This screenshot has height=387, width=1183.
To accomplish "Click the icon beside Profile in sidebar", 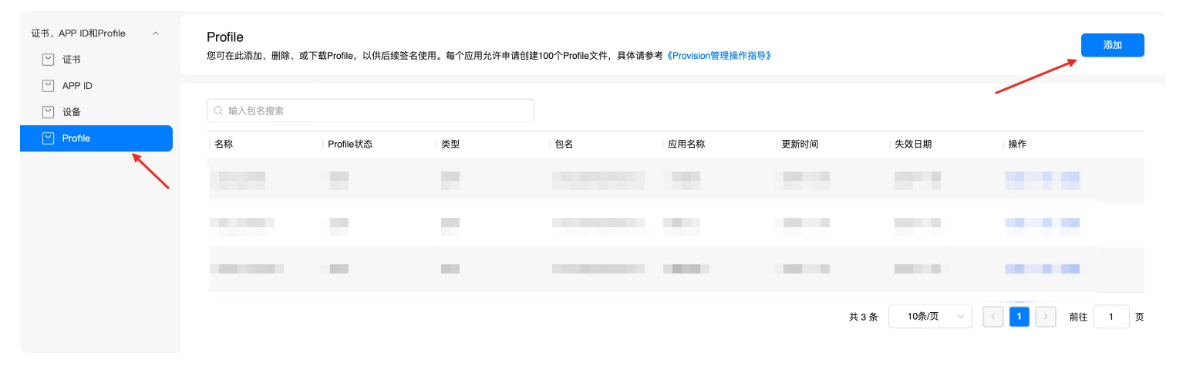I will click(48, 138).
